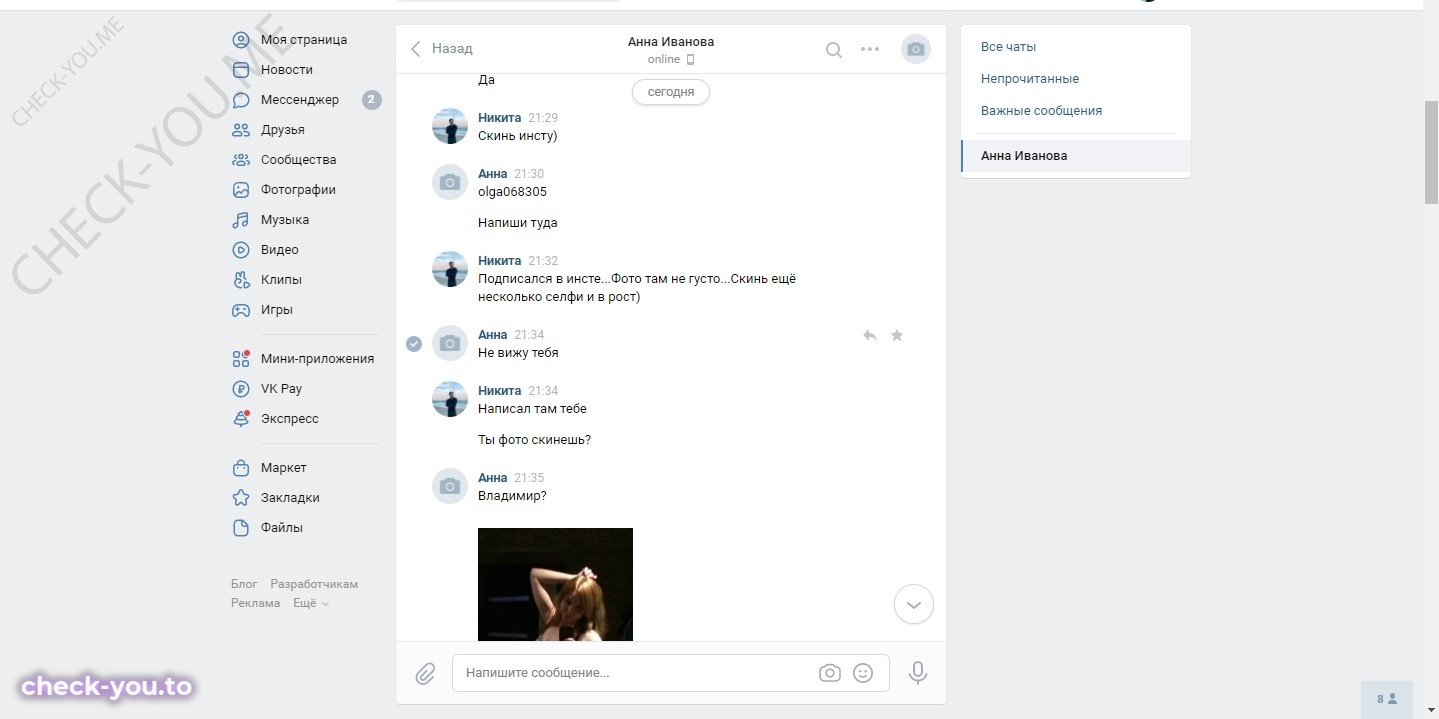Click the сегодня date pill
This screenshot has height=719, width=1439.
671,92
